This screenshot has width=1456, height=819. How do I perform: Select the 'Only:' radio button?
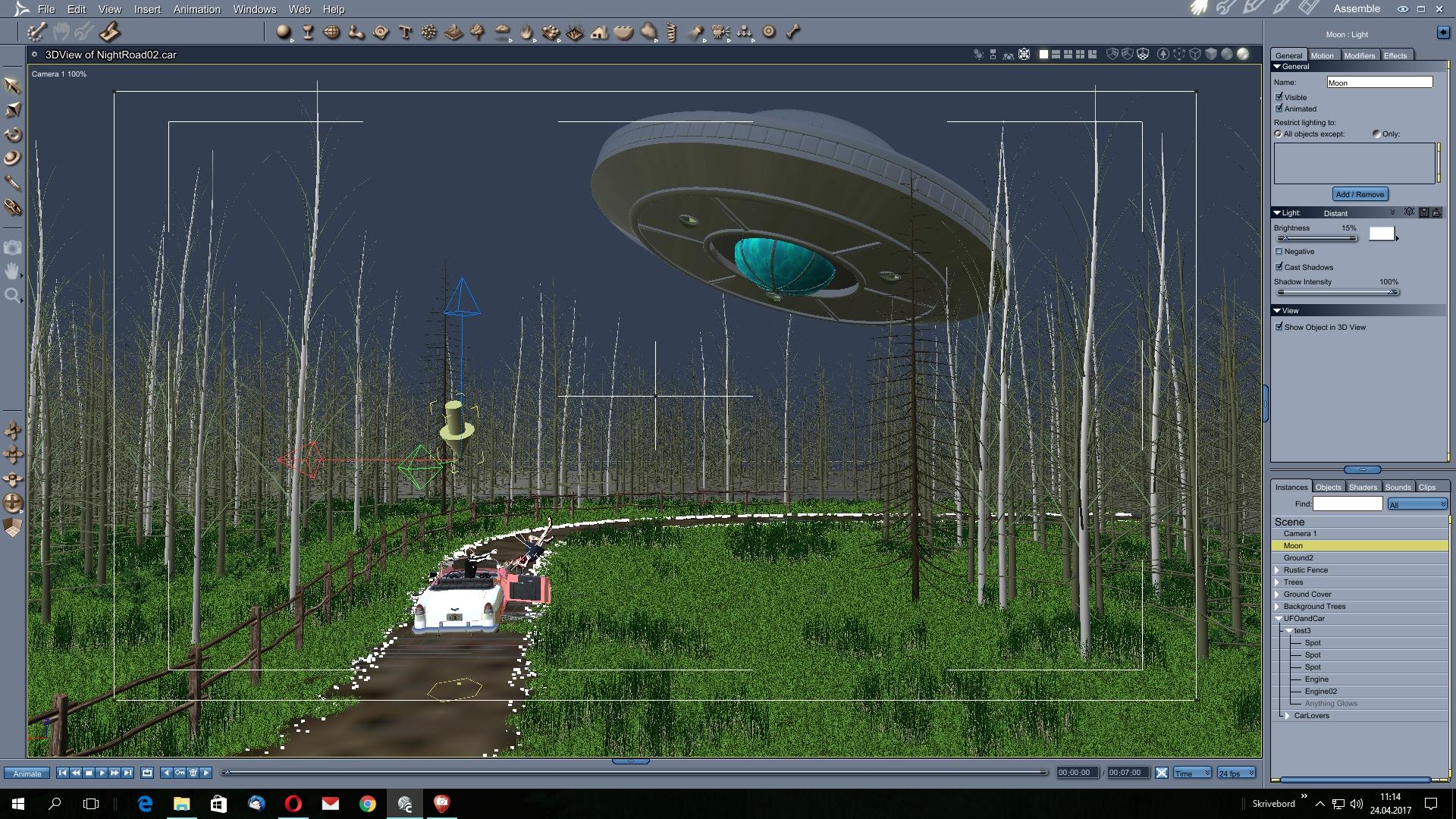(x=1376, y=133)
